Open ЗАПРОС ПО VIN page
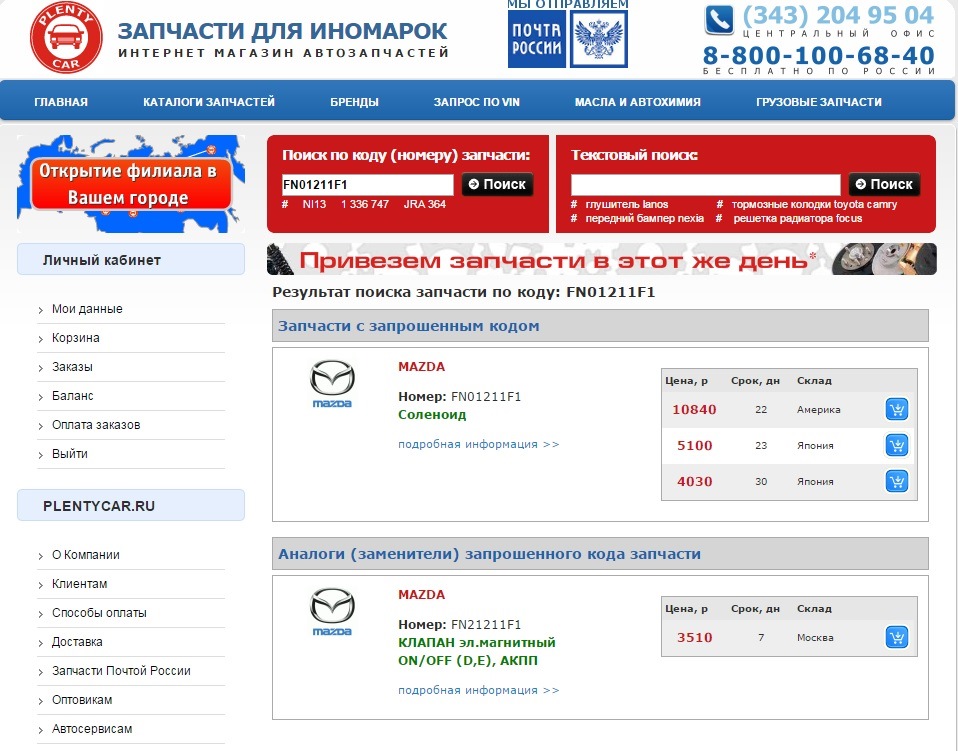The width and height of the screenshot is (958, 751). click(477, 102)
